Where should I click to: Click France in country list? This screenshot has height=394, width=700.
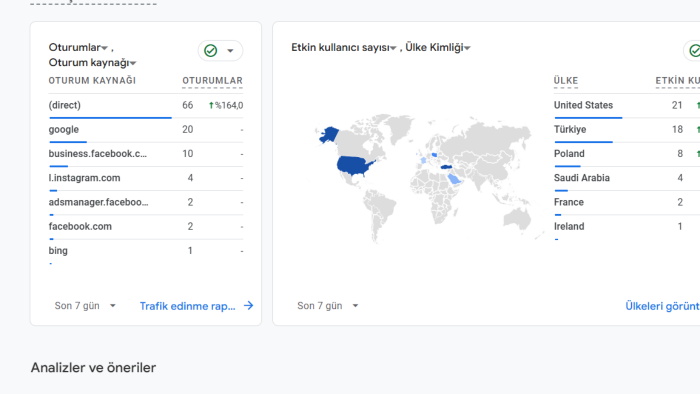pos(568,202)
